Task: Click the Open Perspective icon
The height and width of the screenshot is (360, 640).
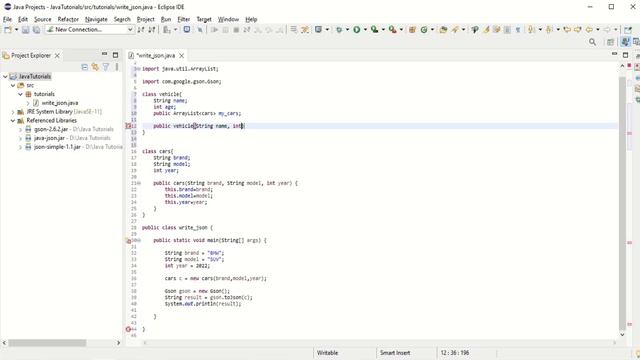Action: click(x=610, y=42)
